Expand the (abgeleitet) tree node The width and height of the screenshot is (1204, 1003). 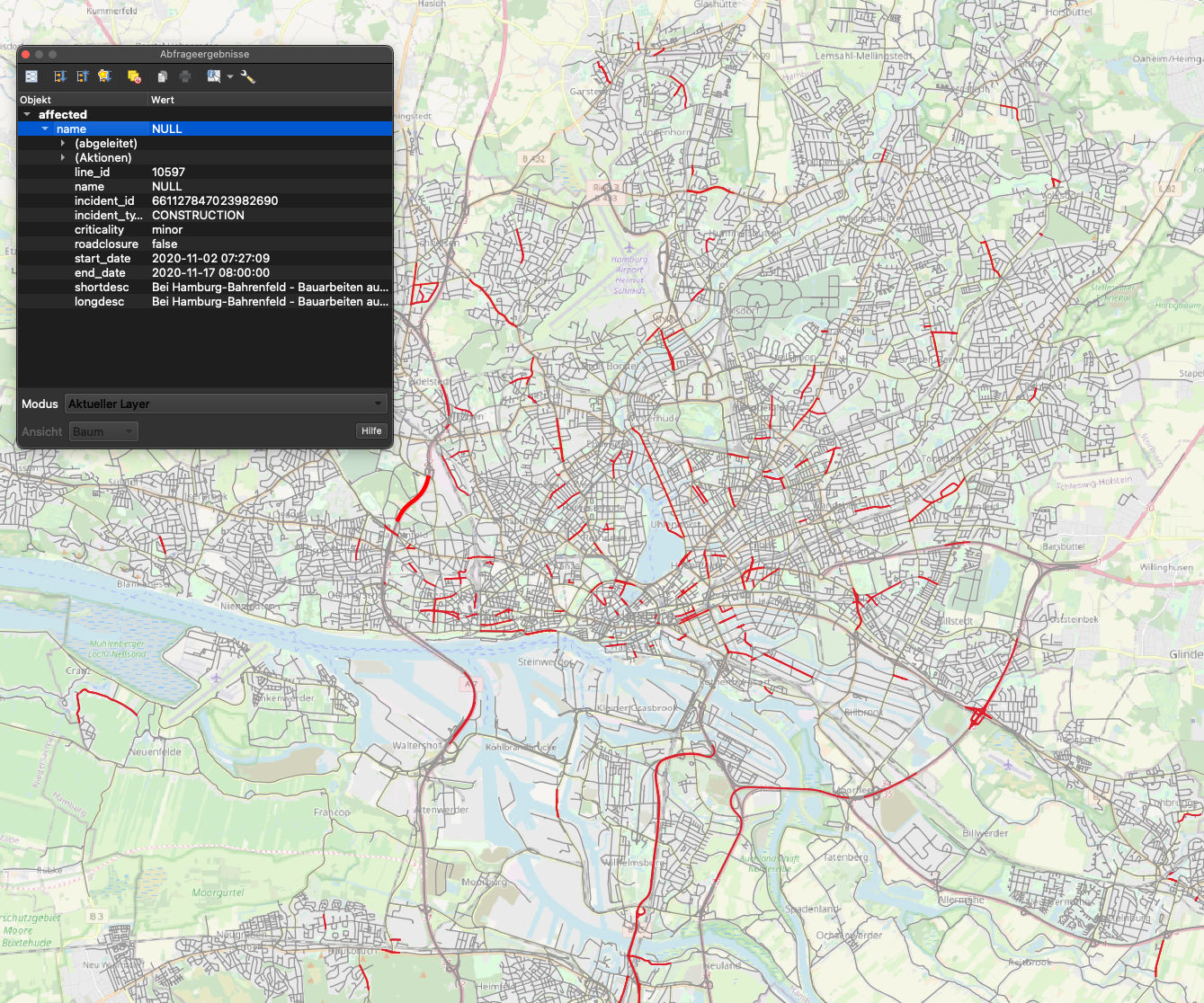(x=63, y=144)
